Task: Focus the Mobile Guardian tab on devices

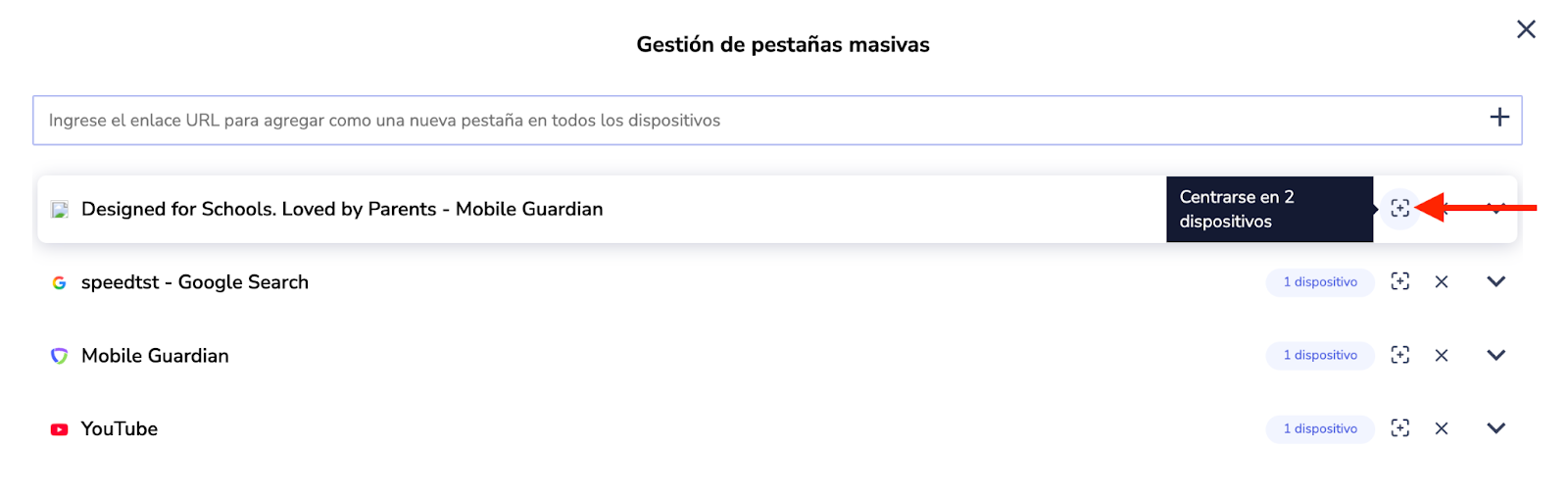Action: click(1399, 355)
